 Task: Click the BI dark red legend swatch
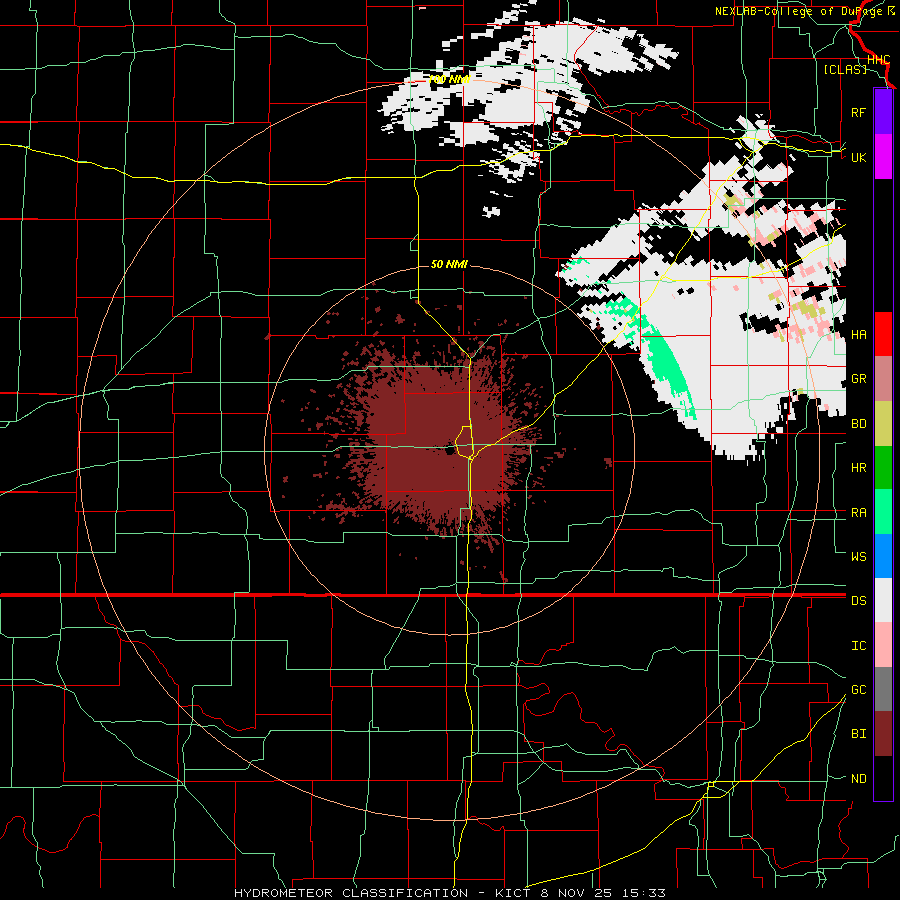[x=883, y=734]
